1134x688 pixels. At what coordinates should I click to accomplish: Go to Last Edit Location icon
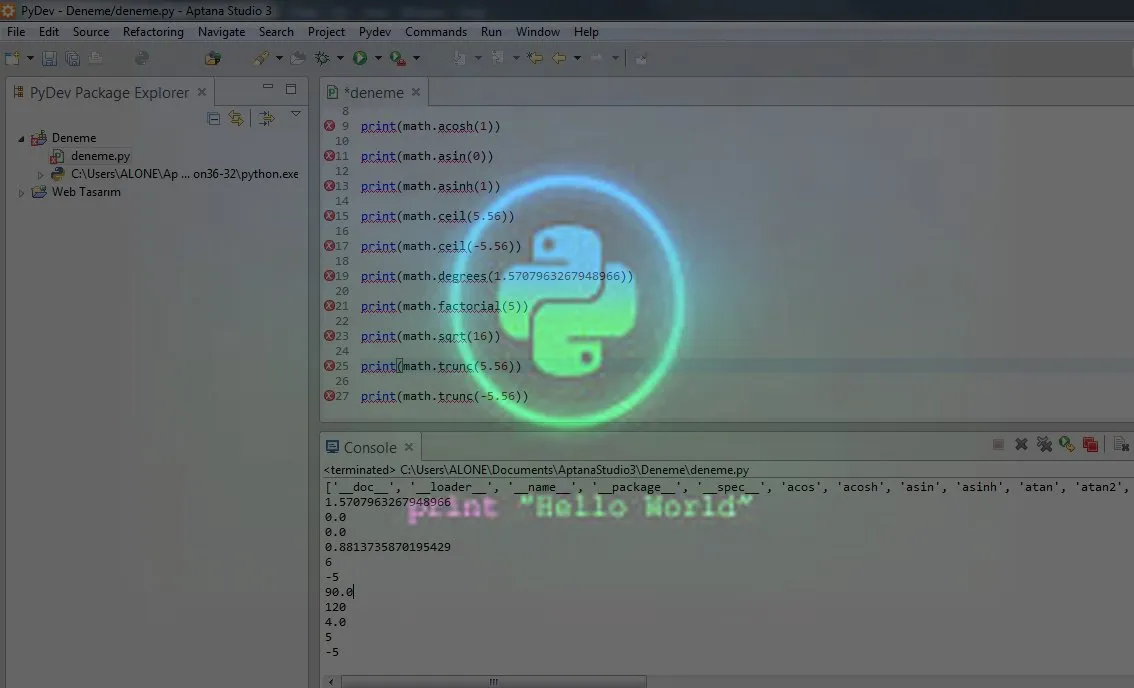pos(535,59)
